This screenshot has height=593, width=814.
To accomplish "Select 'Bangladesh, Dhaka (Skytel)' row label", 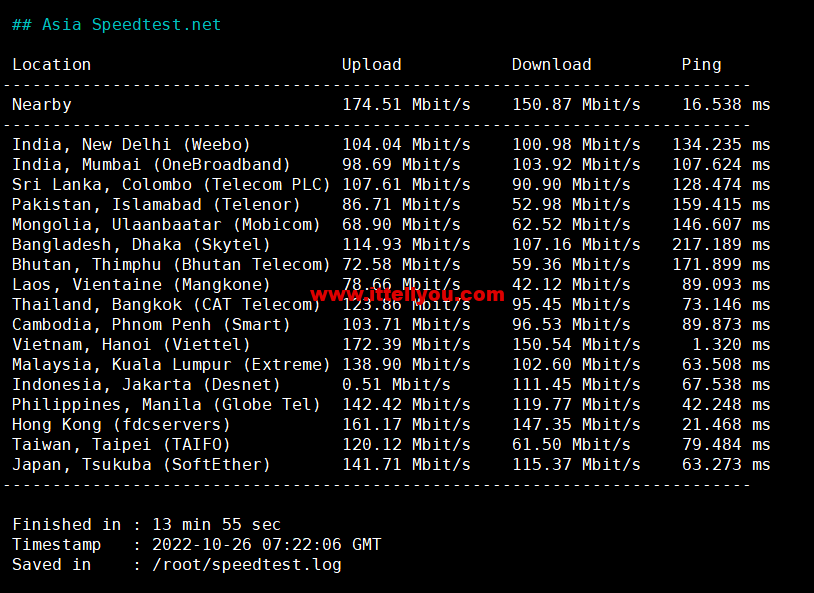I will coord(141,245).
